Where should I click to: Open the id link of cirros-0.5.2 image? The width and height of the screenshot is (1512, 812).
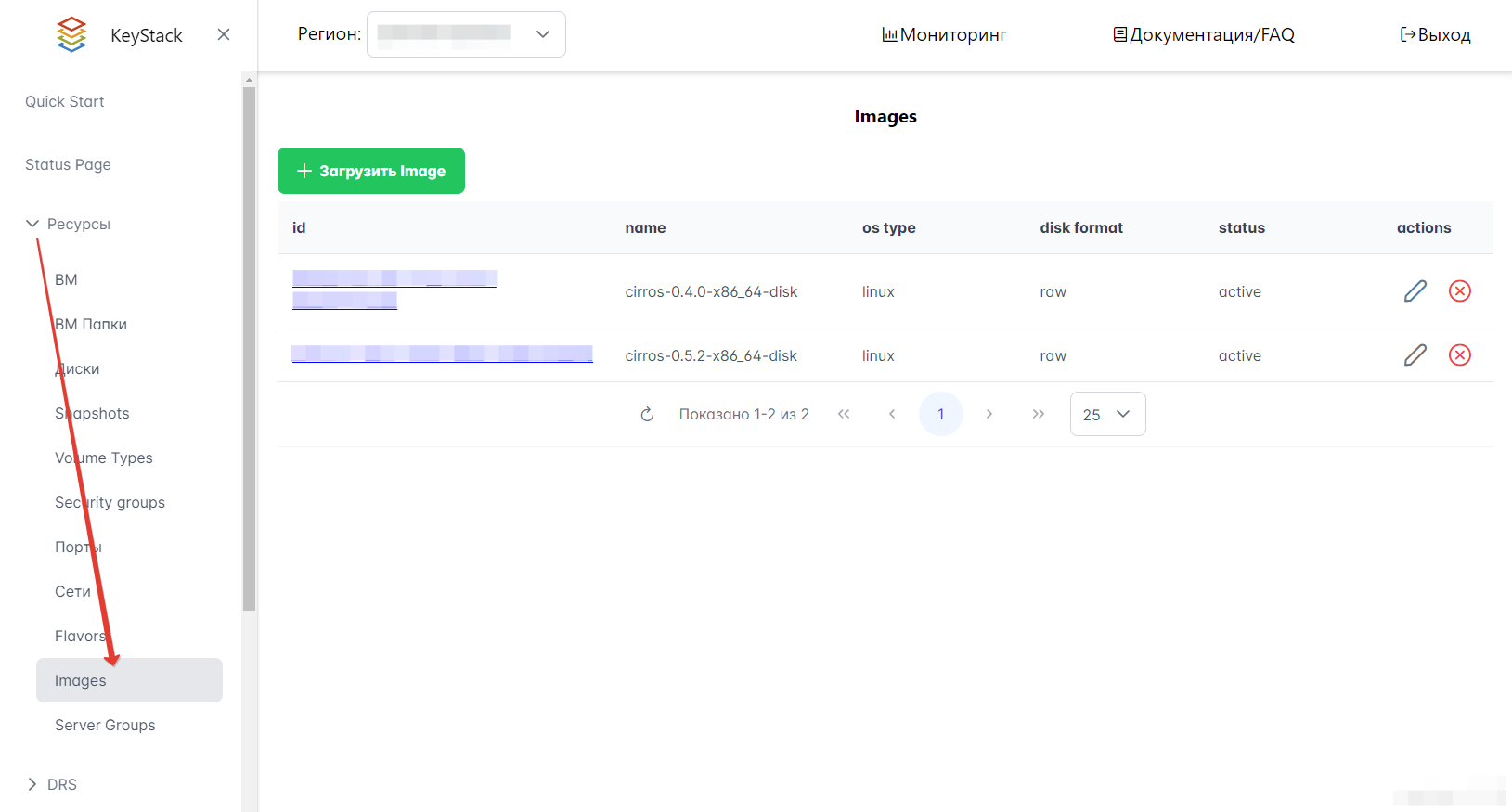442,354
